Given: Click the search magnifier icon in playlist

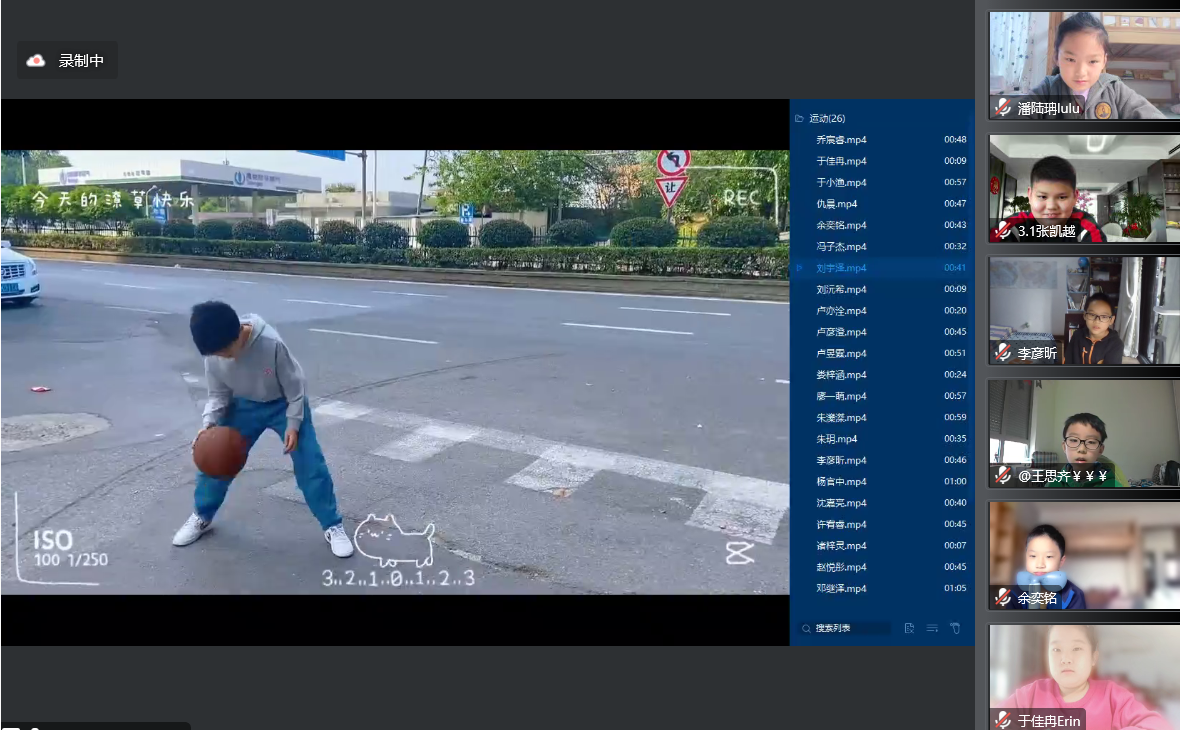Looking at the screenshot, I should click(806, 628).
